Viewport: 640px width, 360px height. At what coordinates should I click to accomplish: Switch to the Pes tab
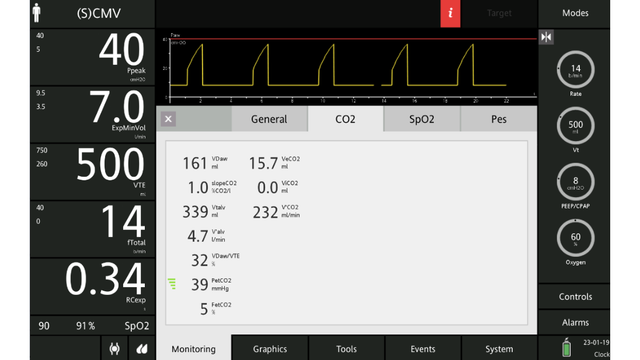pos(499,119)
